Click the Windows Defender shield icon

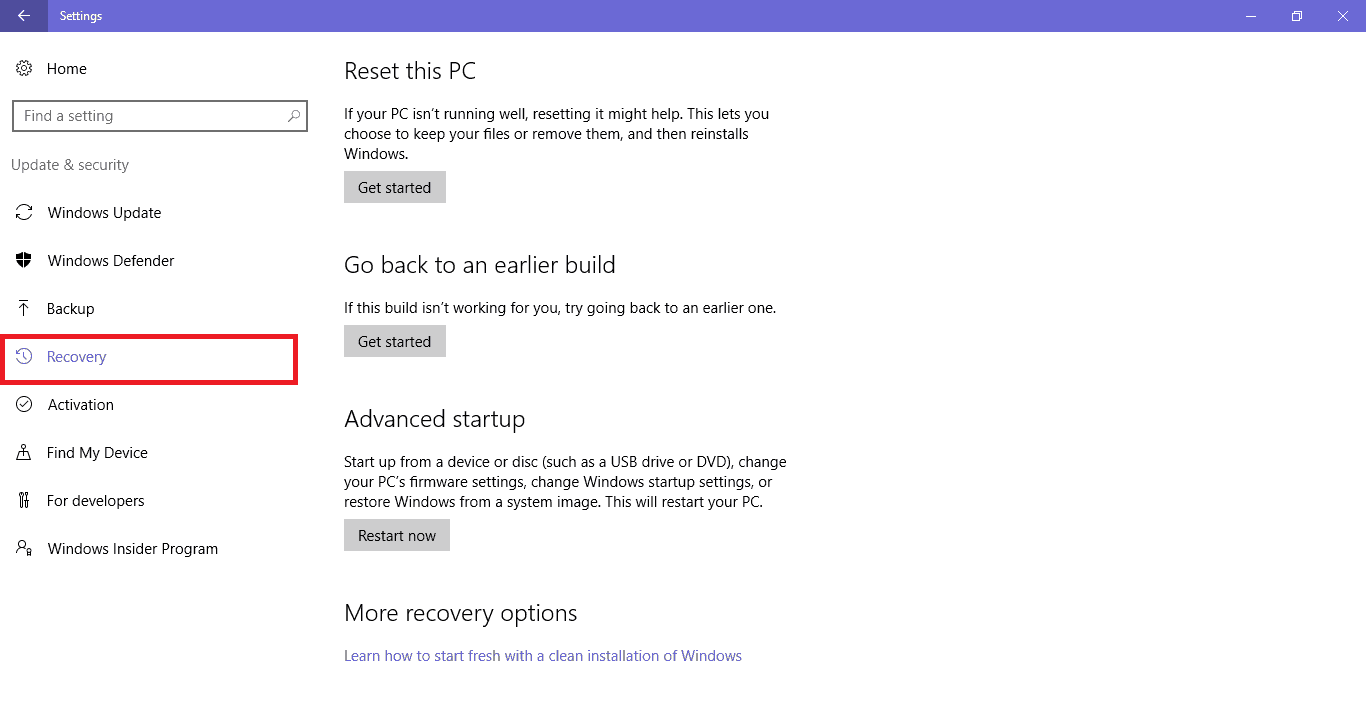[x=24, y=260]
